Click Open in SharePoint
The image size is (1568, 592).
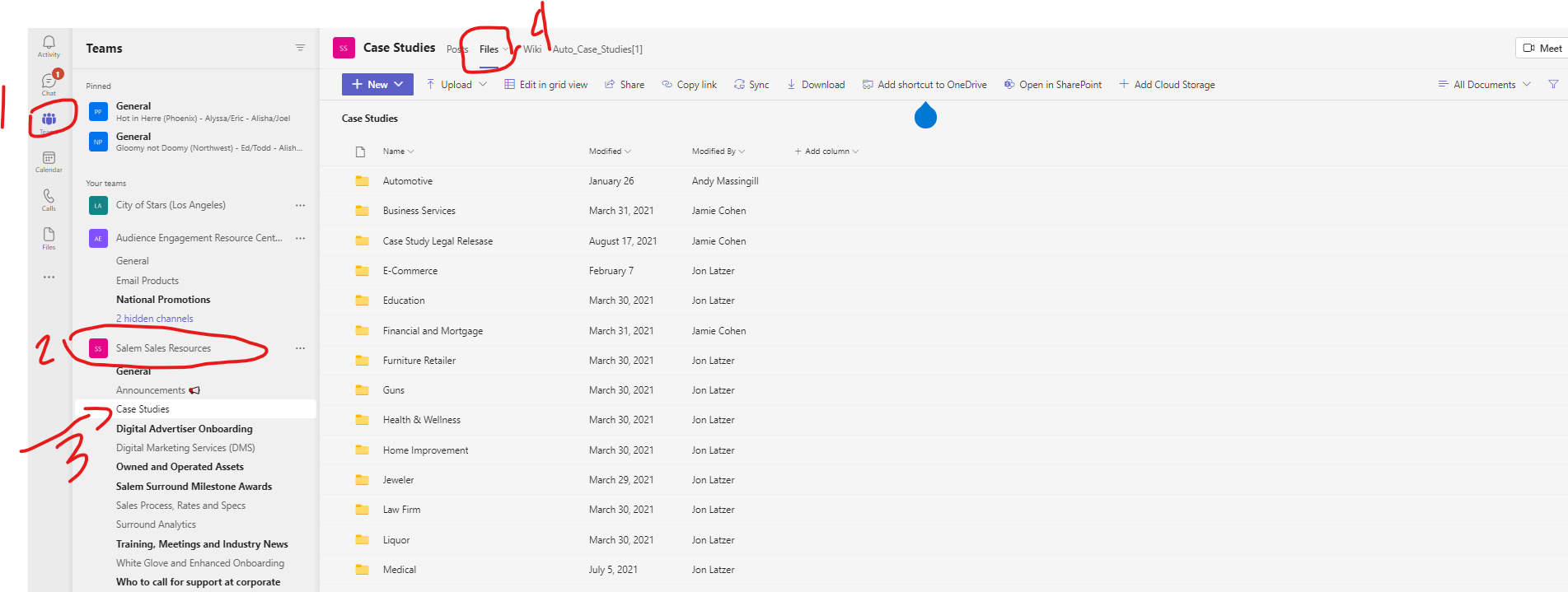1052,84
